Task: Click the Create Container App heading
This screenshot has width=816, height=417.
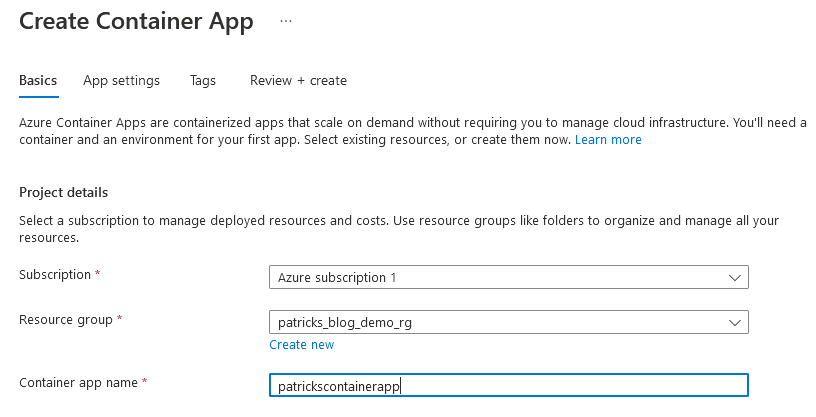Action: (x=136, y=21)
